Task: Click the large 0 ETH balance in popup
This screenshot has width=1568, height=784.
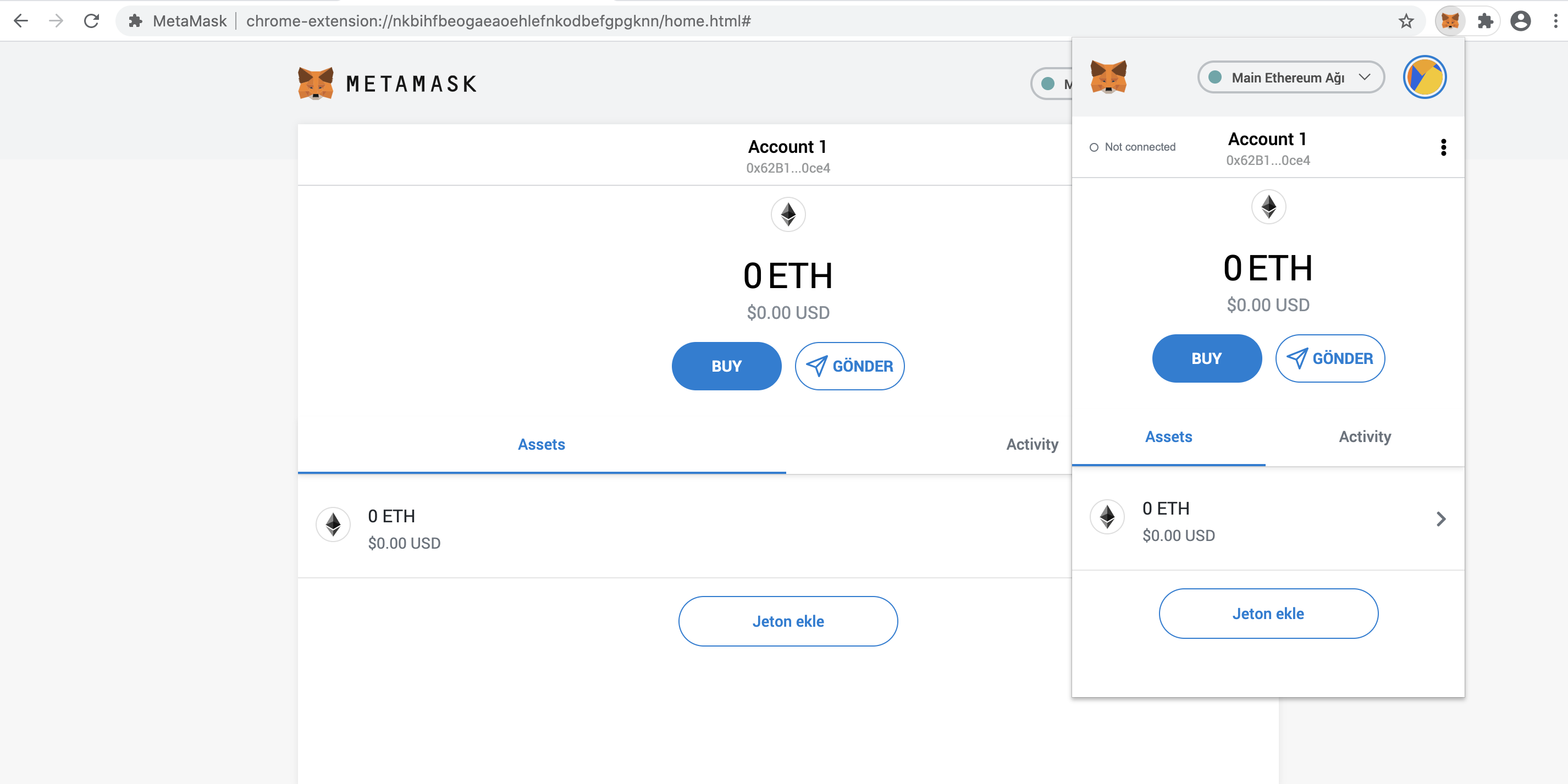Action: point(1268,268)
